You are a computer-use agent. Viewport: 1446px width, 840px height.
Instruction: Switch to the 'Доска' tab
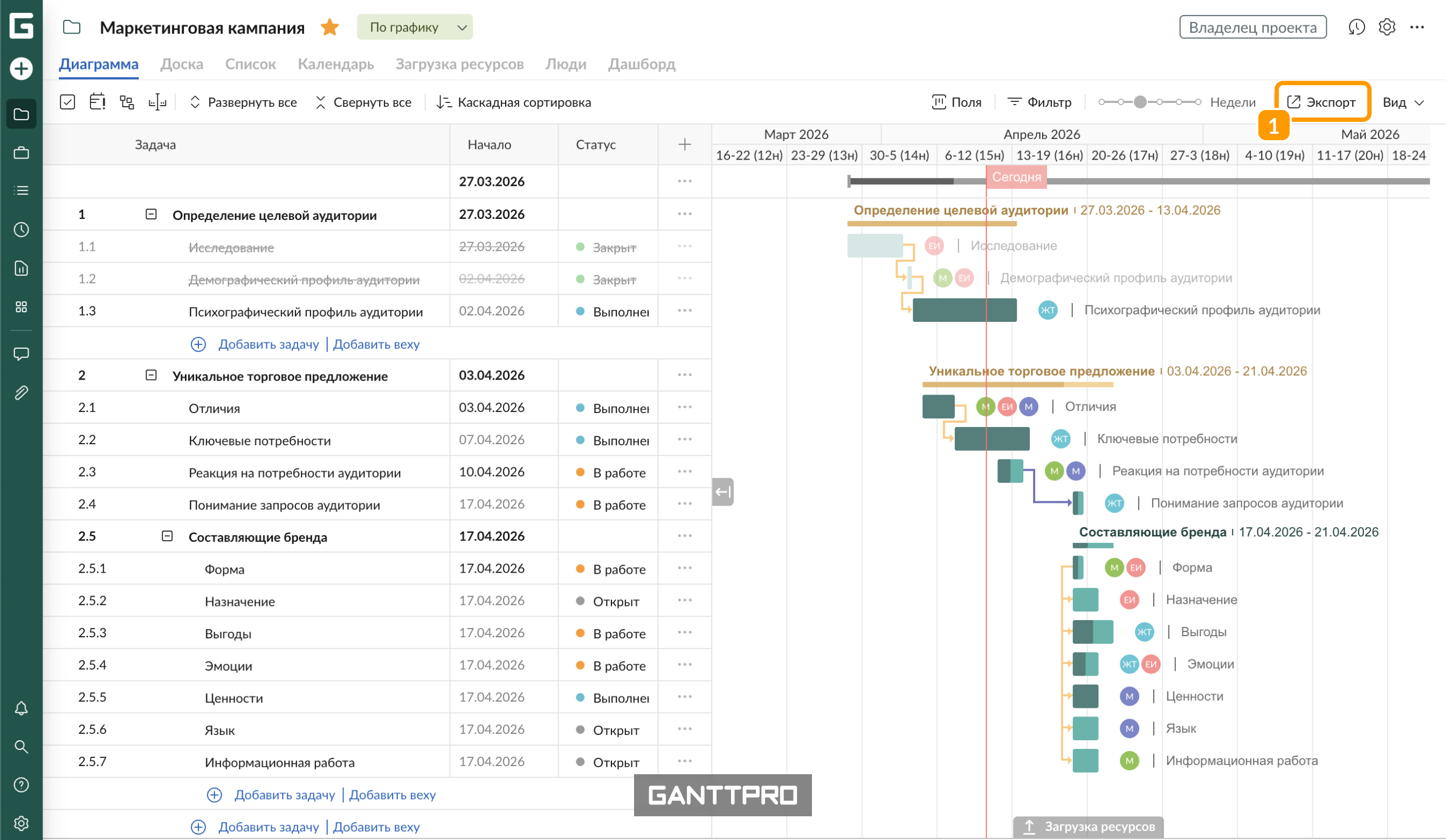[181, 64]
